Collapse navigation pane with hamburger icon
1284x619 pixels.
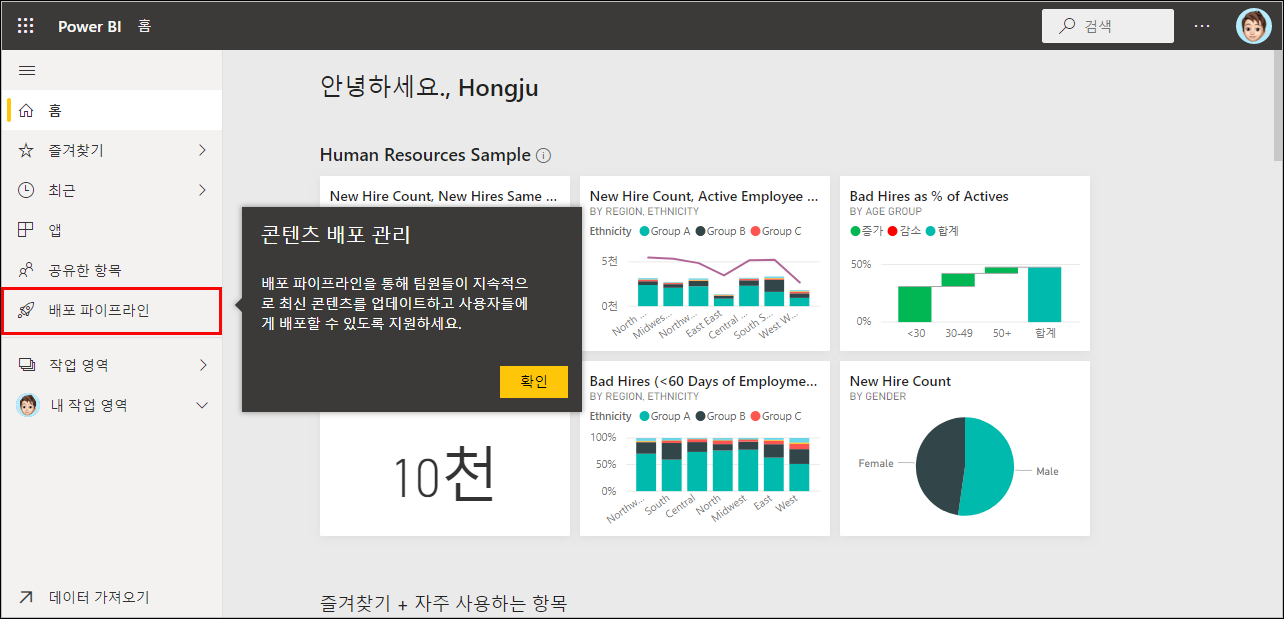pos(27,70)
